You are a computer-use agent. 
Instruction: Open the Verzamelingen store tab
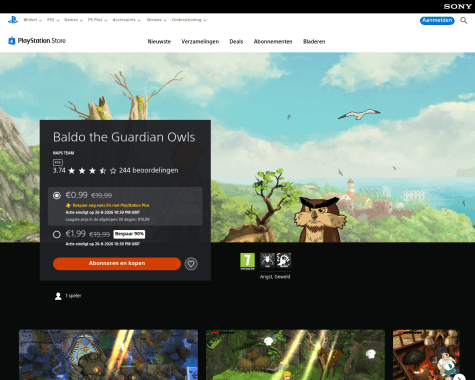tap(200, 42)
